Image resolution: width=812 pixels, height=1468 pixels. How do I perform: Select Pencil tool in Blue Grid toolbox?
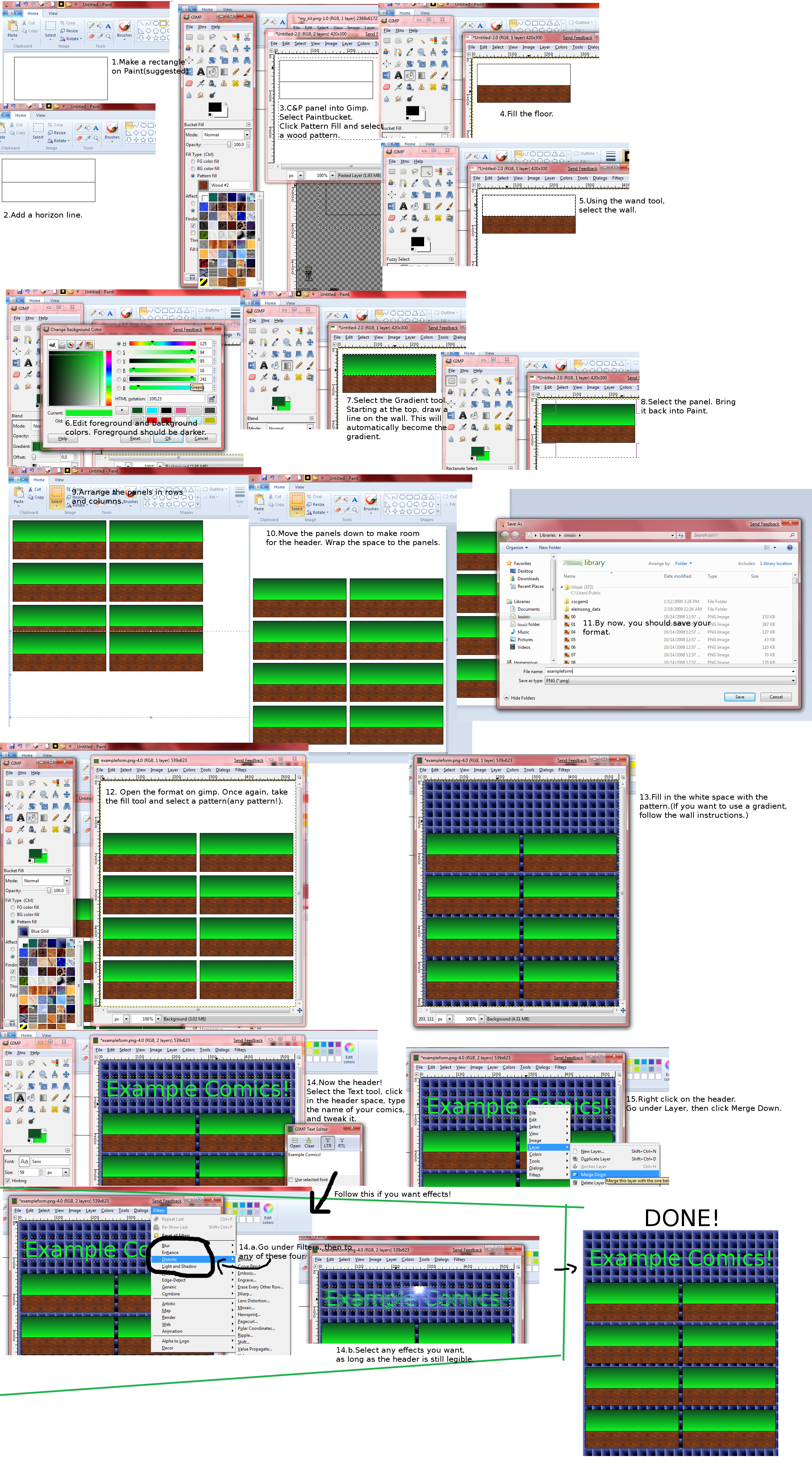(x=55, y=818)
